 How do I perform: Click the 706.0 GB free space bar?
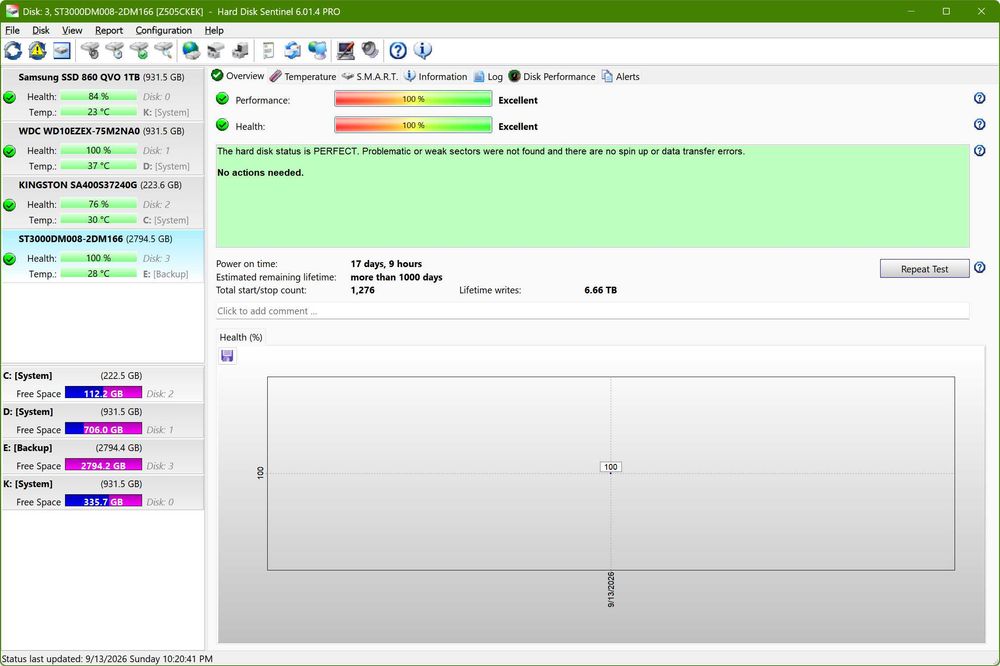tap(103, 429)
